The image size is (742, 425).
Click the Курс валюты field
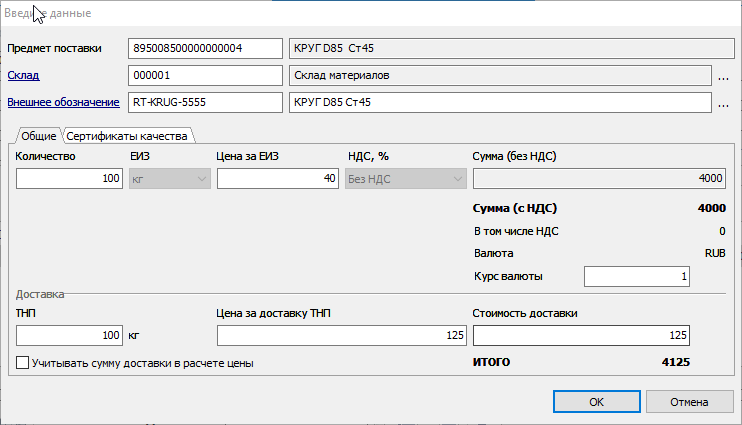pos(636,276)
